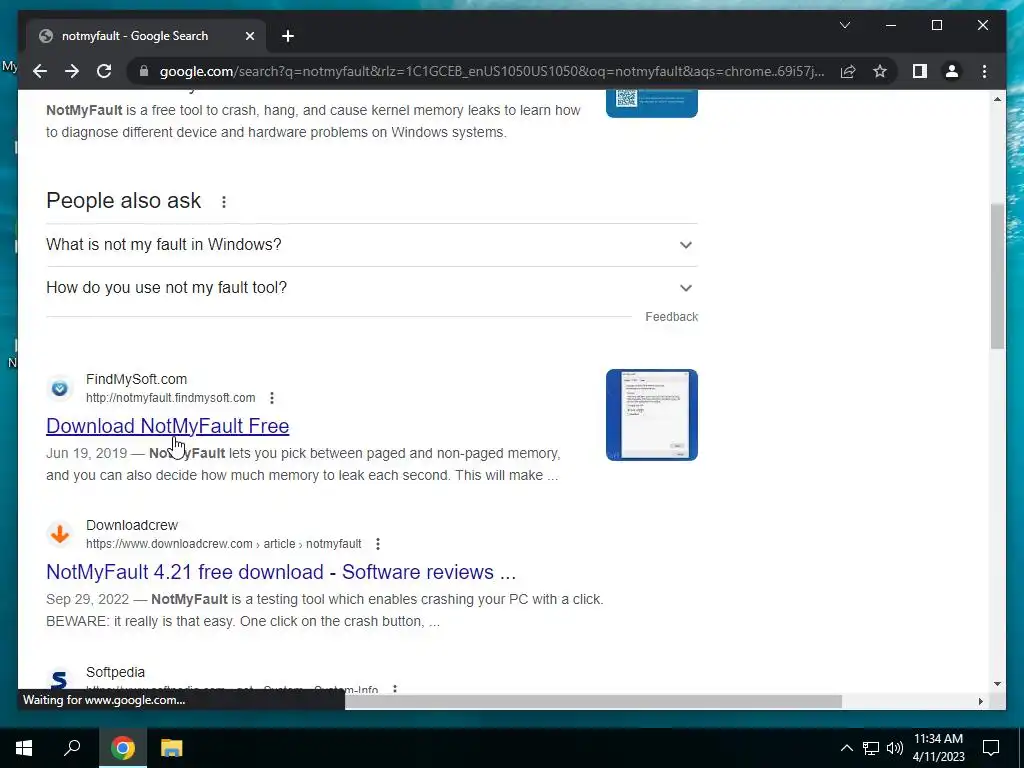Go forward in browser history
This screenshot has width=1024, height=768.
(x=72, y=71)
